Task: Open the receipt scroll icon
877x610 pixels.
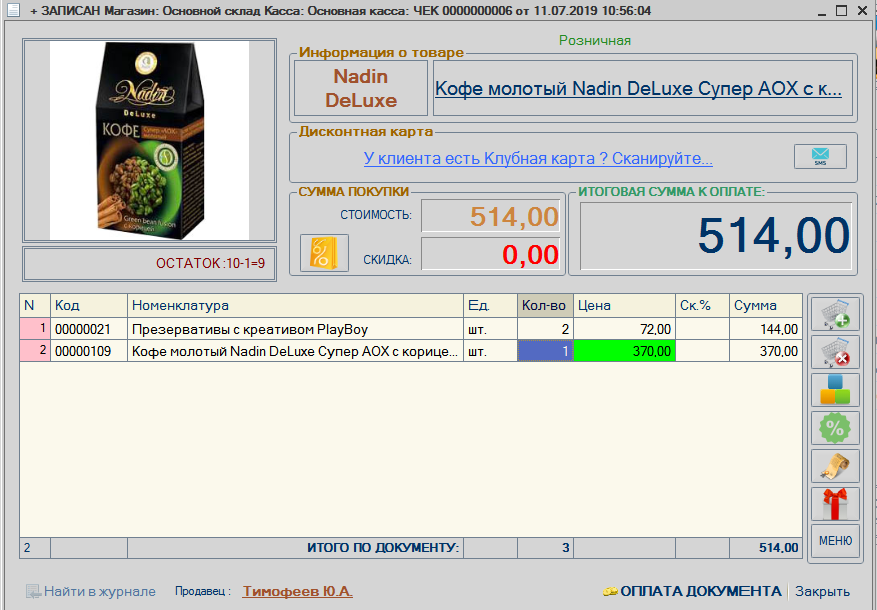Action: coord(835,466)
